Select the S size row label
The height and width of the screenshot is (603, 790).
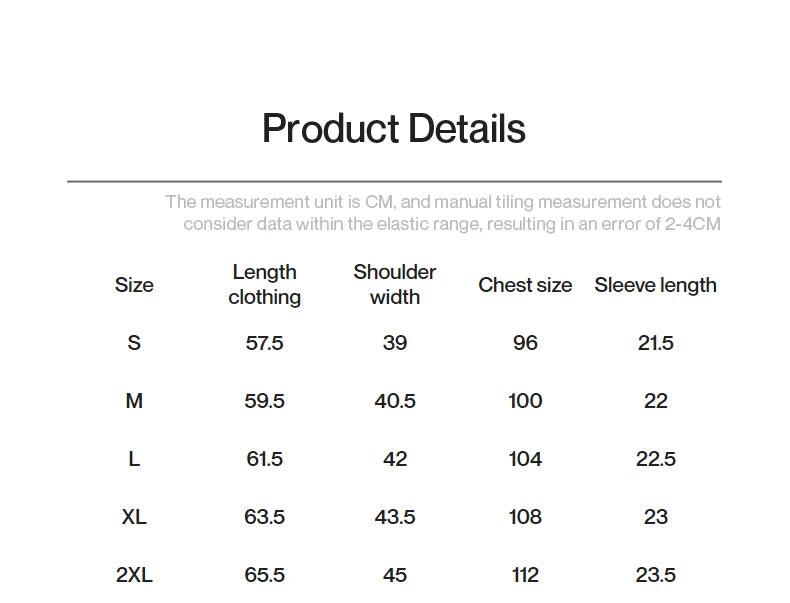pyautogui.click(x=134, y=343)
